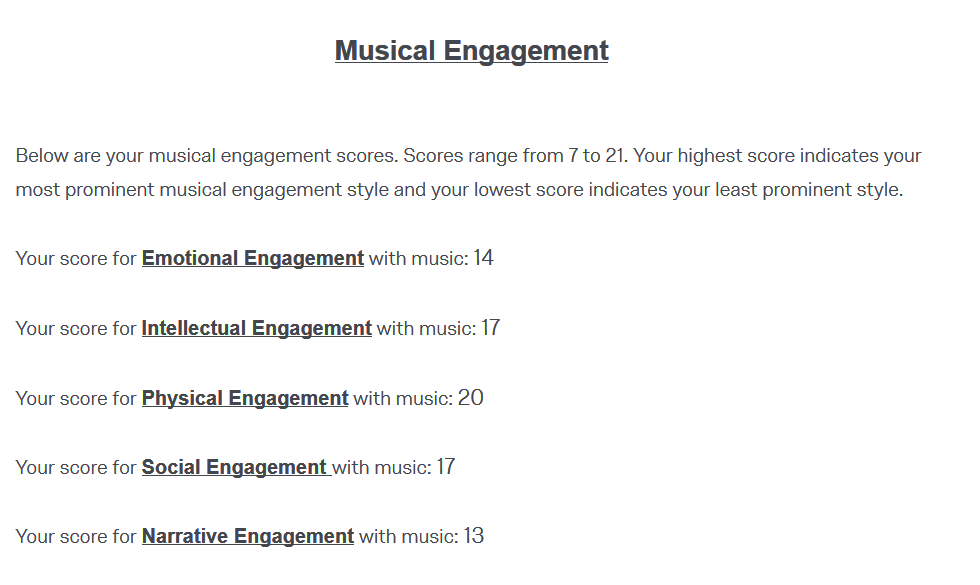
Task: Click 'with music:' after Intellectual Engagement
Action: pos(426,328)
